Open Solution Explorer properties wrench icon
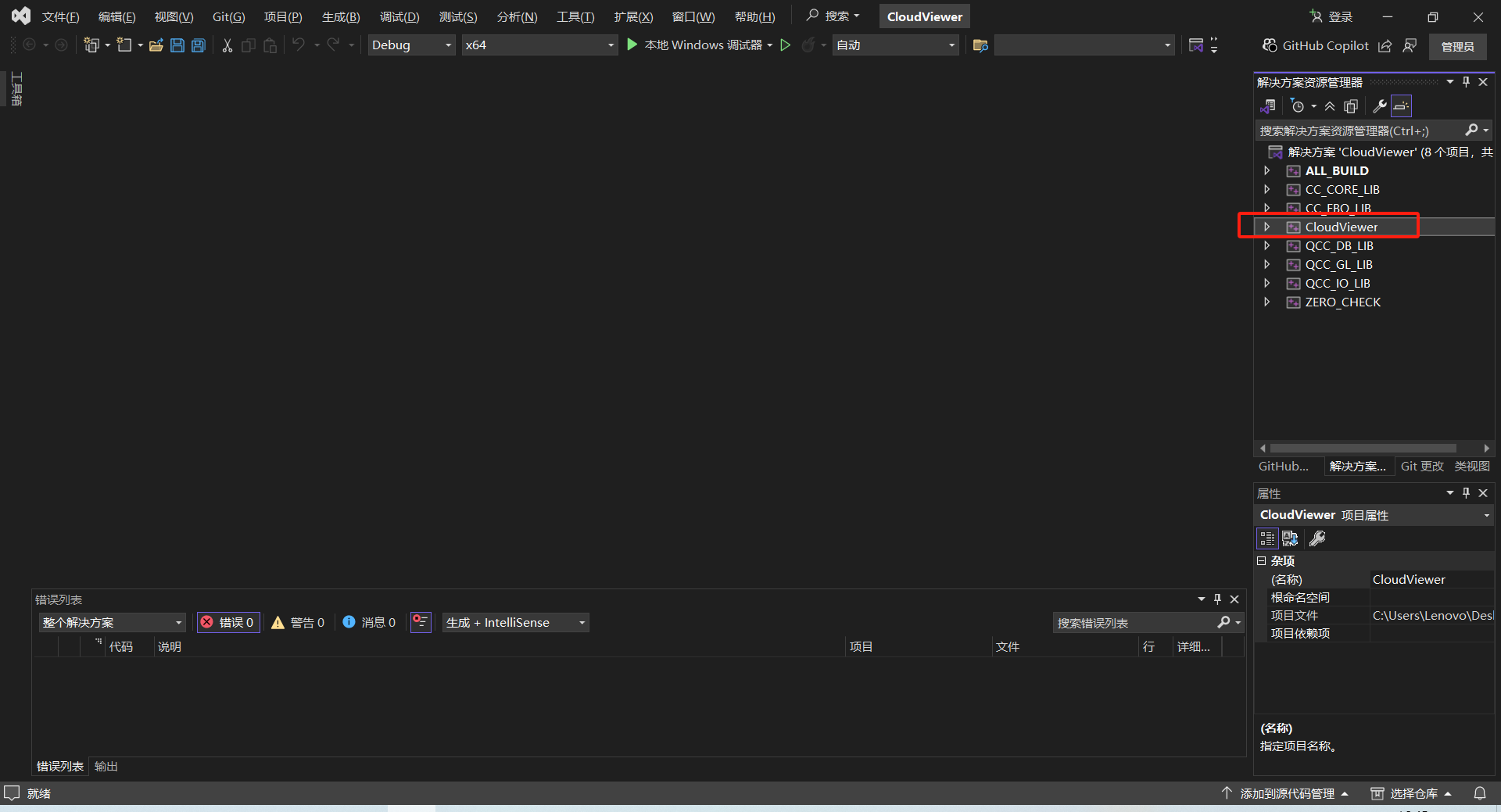Screen dimensions: 1501x812 (x=1380, y=106)
